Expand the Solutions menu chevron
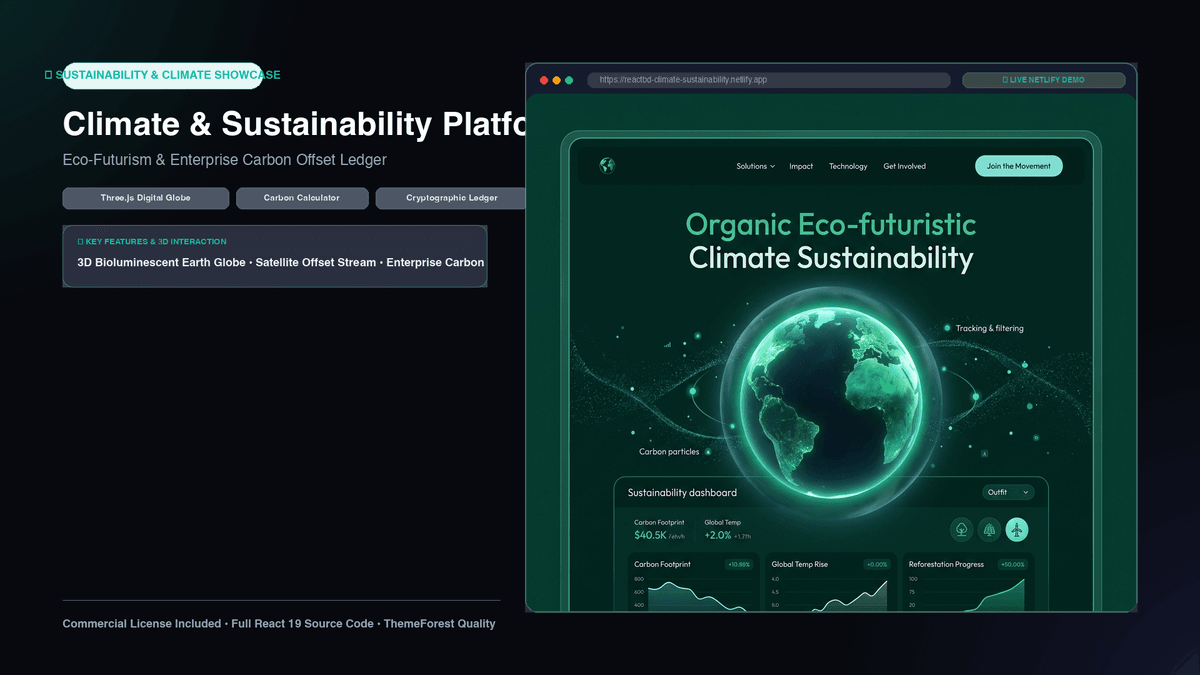 point(772,167)
